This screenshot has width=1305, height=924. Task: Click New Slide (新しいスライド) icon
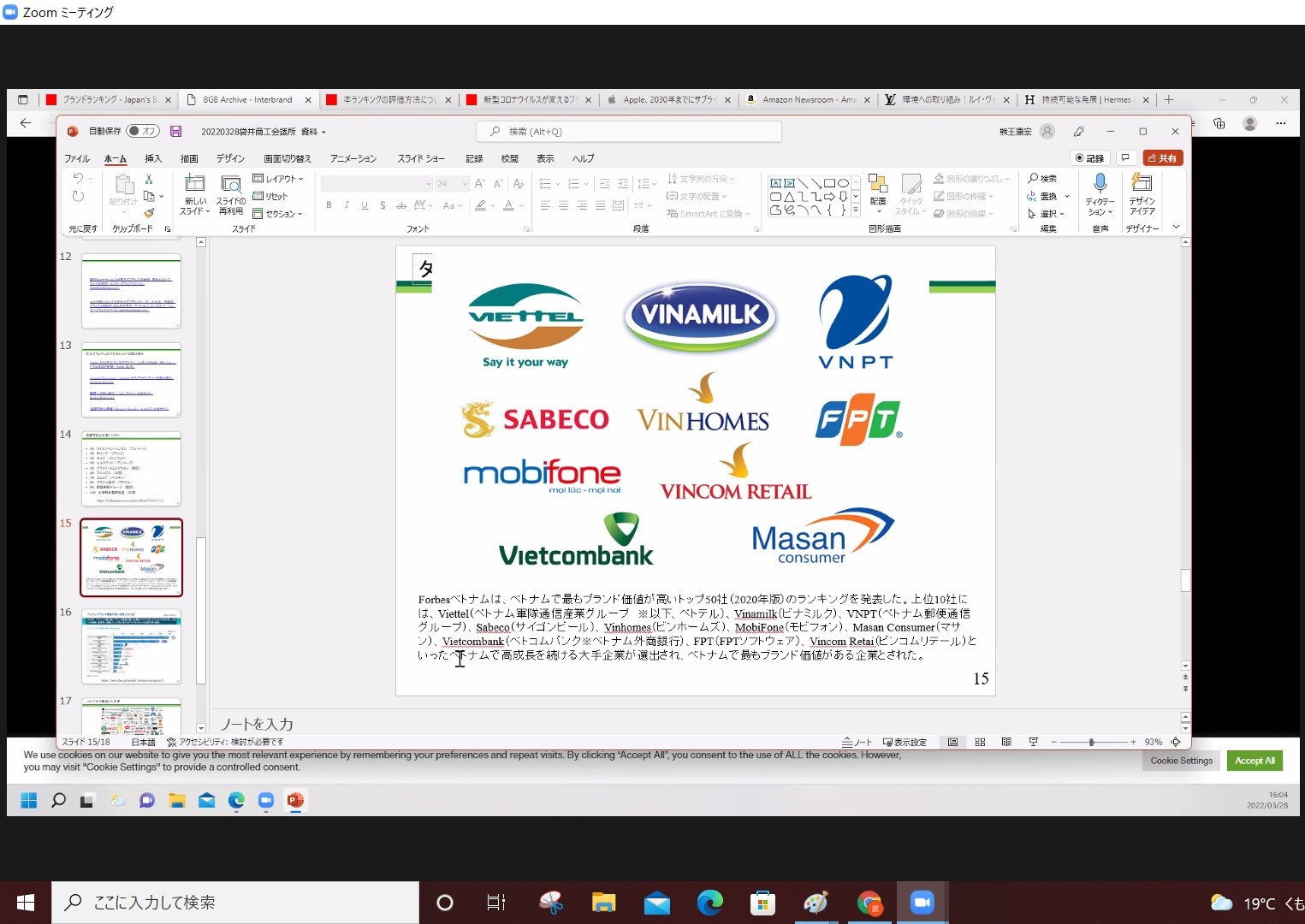[x=195, y=183]
